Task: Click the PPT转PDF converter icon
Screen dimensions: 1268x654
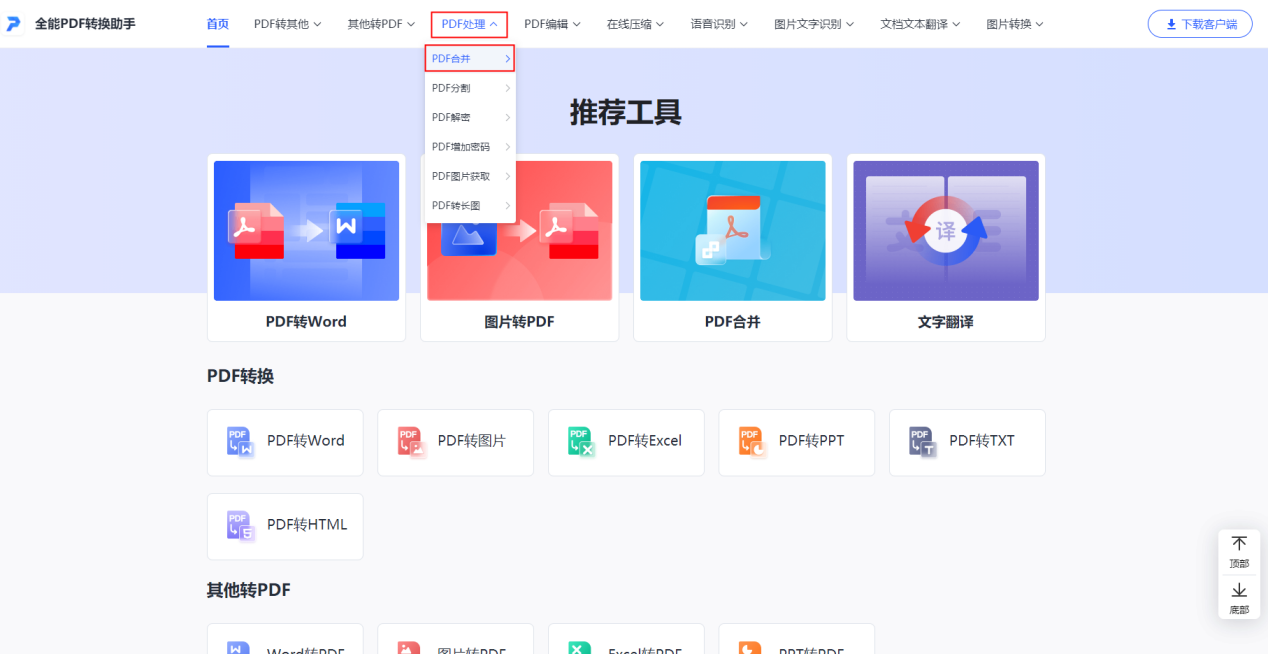Action: 750,647
